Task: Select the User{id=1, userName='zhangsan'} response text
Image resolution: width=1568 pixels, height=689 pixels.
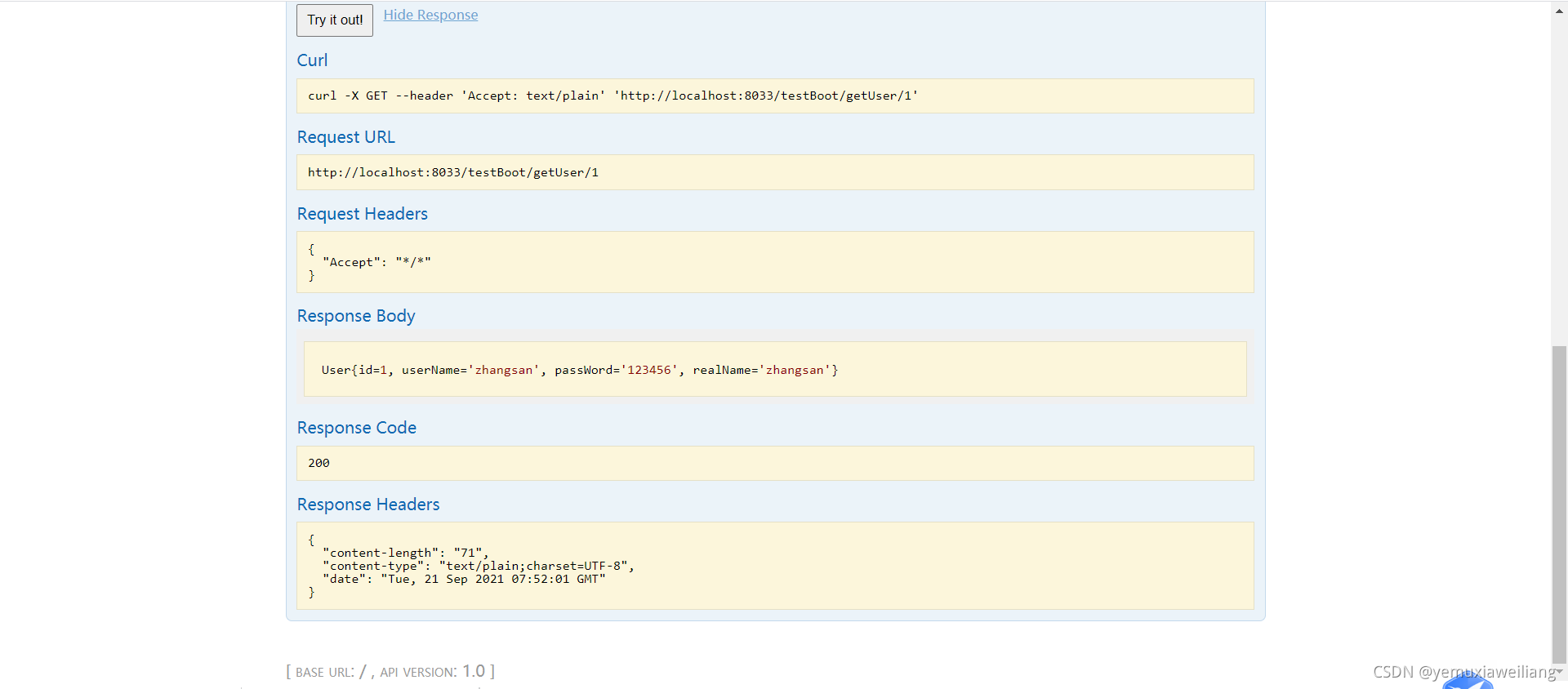Action: [x=580, y=370]
